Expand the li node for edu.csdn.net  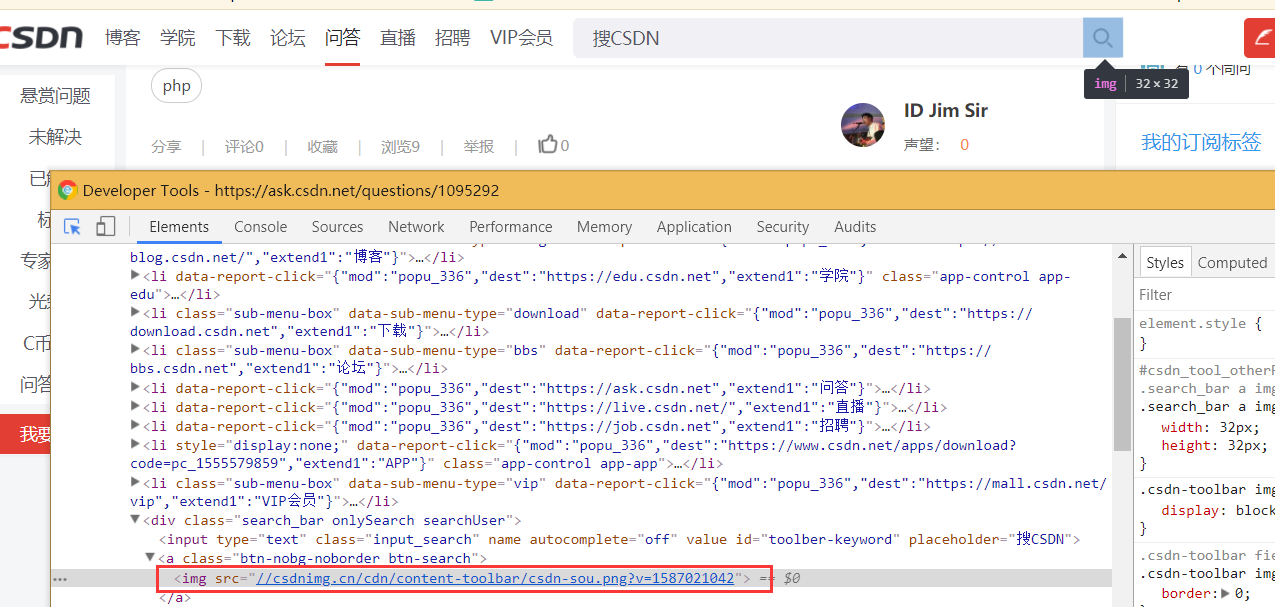[136, 275]
